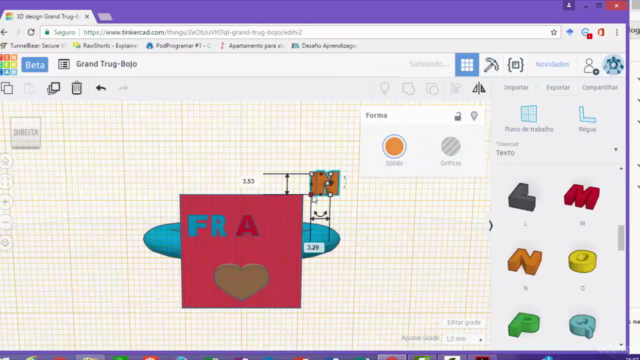Bookmark this page with star icon
The width and height of the screenshot is (640, 360).
[x=553, y=32]
